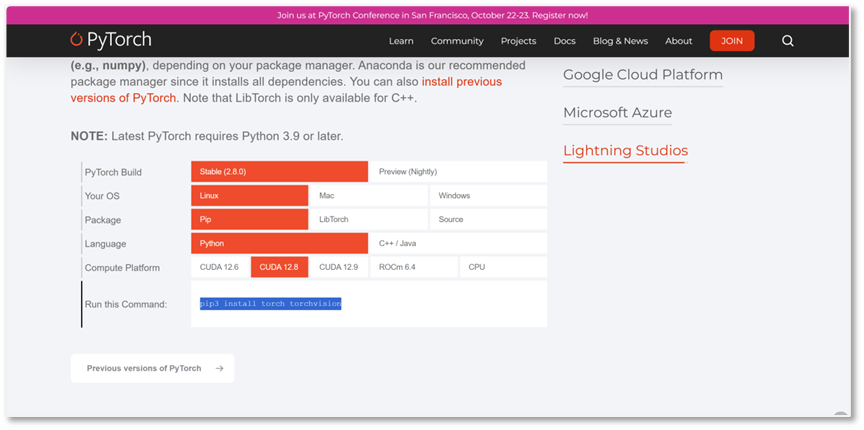Choose Mac as your OS
Screen dimensions: 864x430
[367, 196]
